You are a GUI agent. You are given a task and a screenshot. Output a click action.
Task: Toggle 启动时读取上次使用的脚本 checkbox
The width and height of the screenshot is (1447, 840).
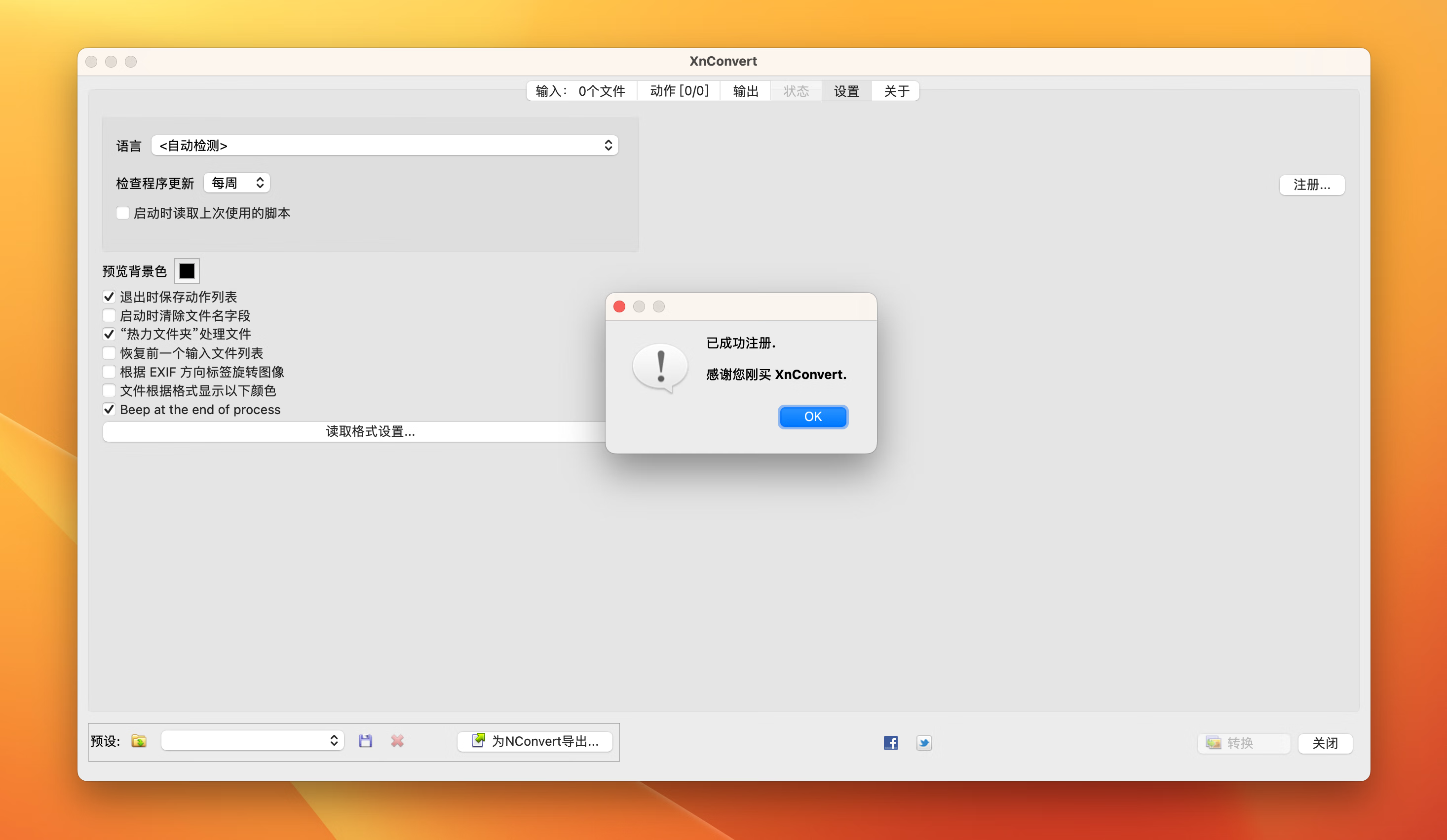pos(122,213)
